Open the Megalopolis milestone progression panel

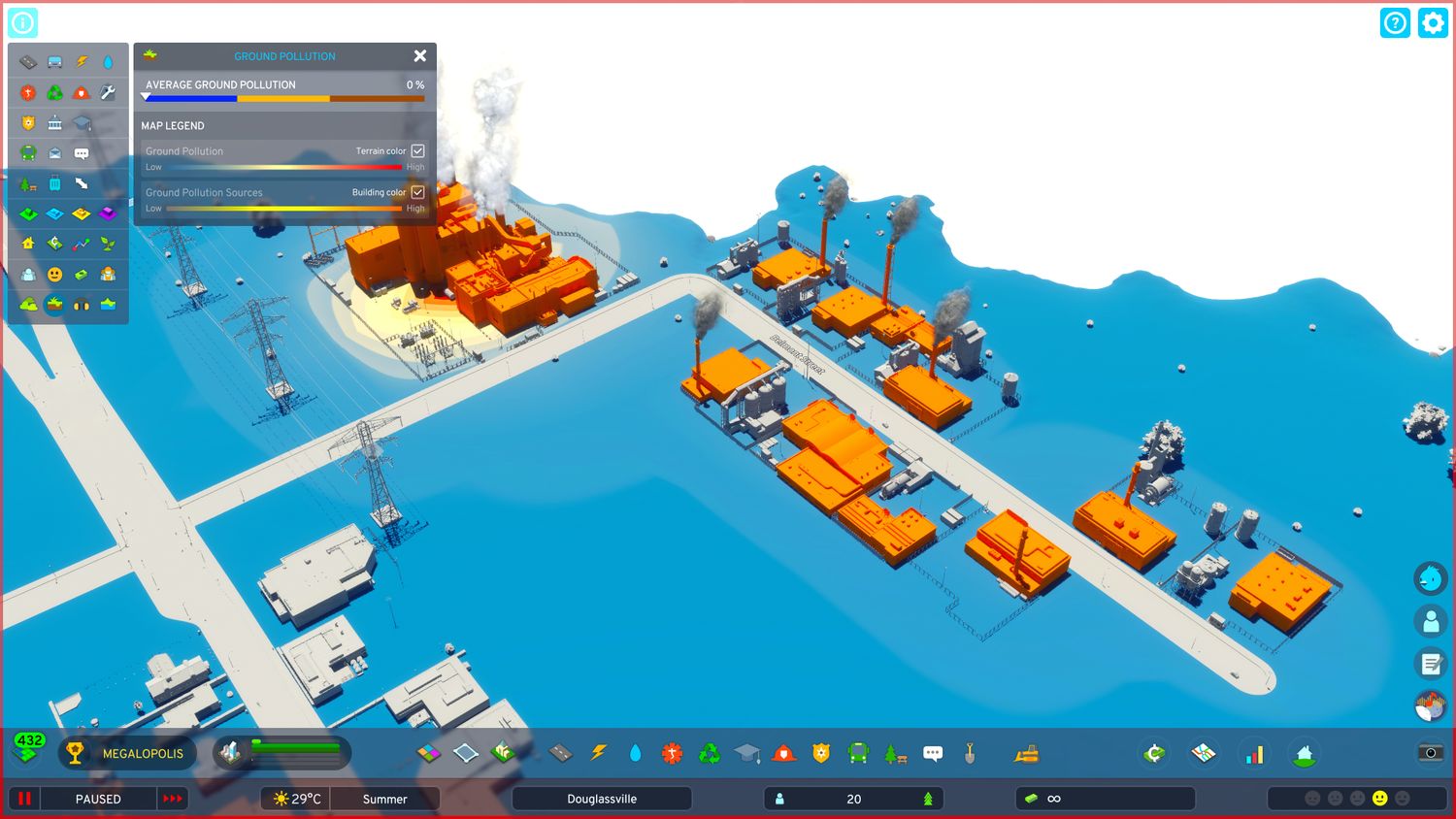pyautogui.click(x=126, y=754)
